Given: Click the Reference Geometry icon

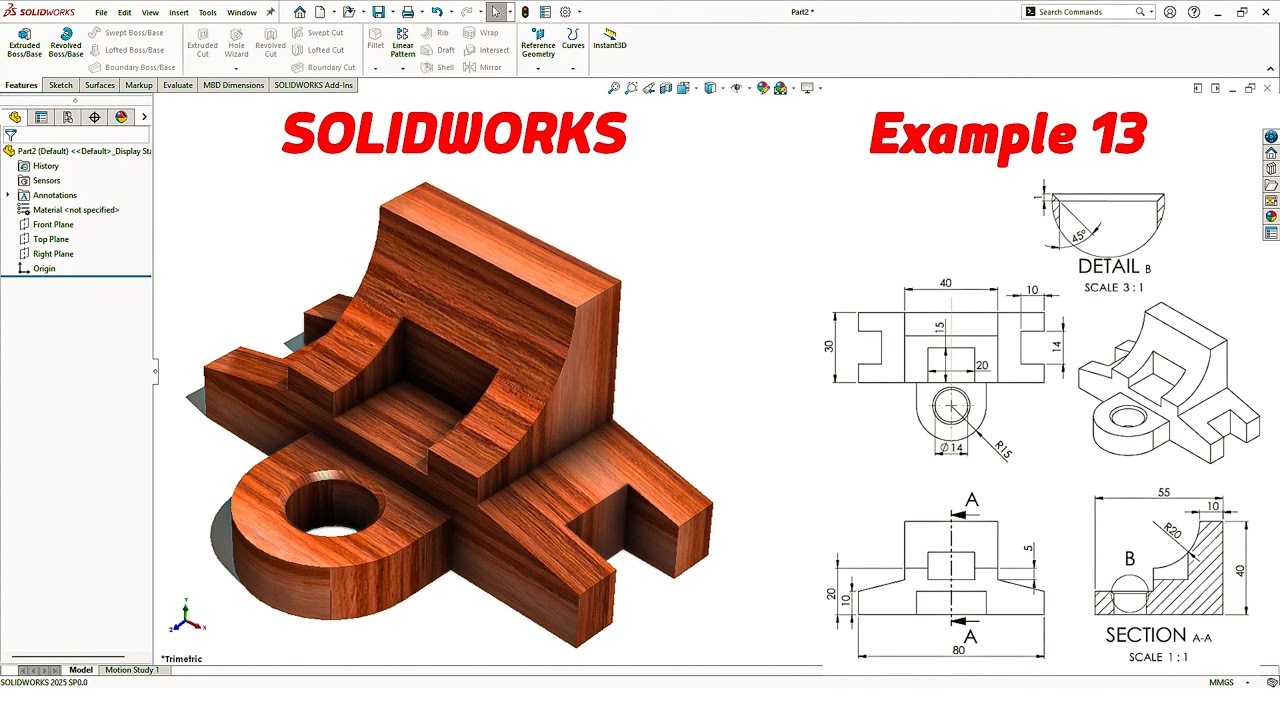Looking at the screenshot, I should 538,43.
